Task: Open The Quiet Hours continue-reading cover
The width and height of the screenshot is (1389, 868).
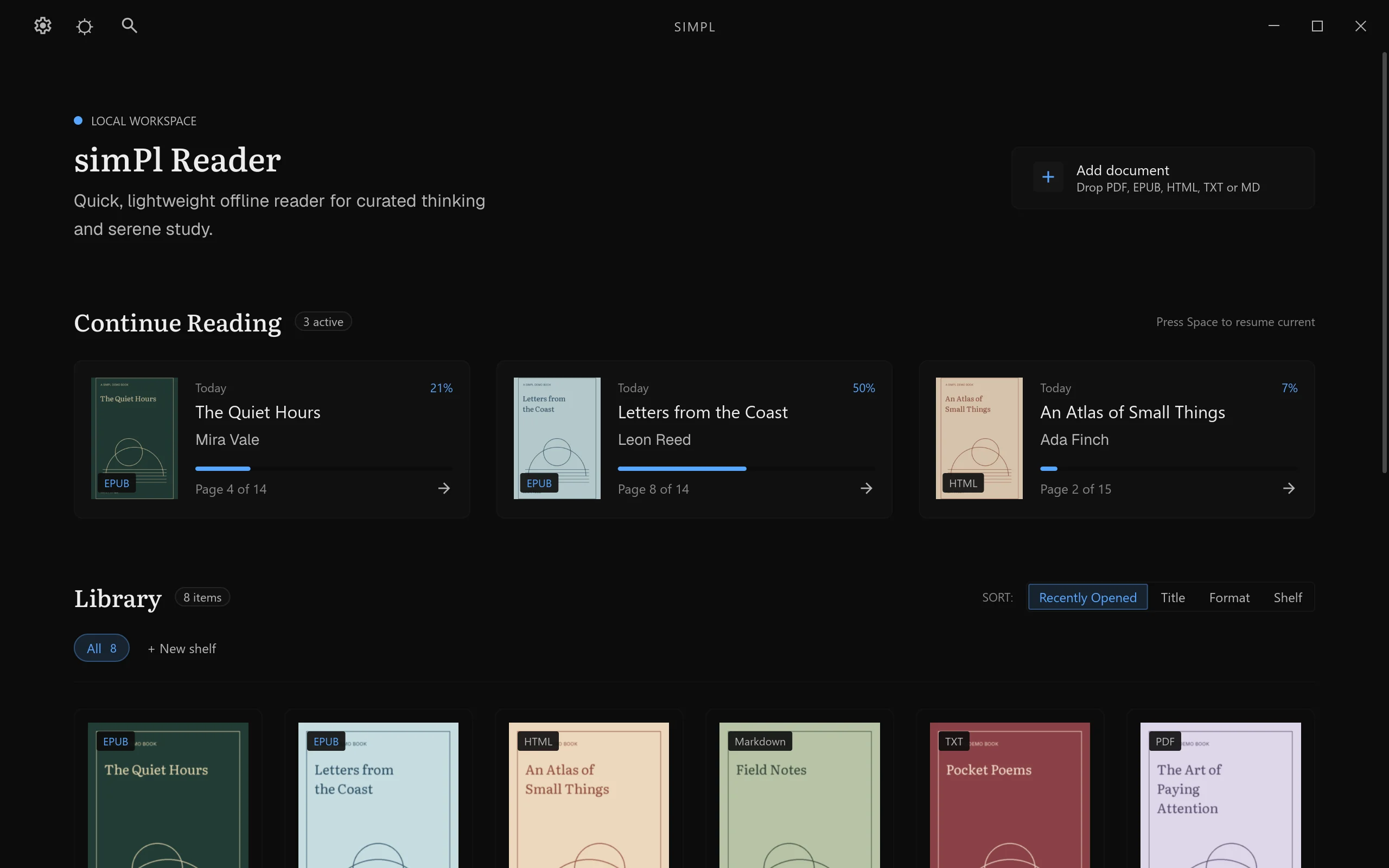Action: coord(135,438)
